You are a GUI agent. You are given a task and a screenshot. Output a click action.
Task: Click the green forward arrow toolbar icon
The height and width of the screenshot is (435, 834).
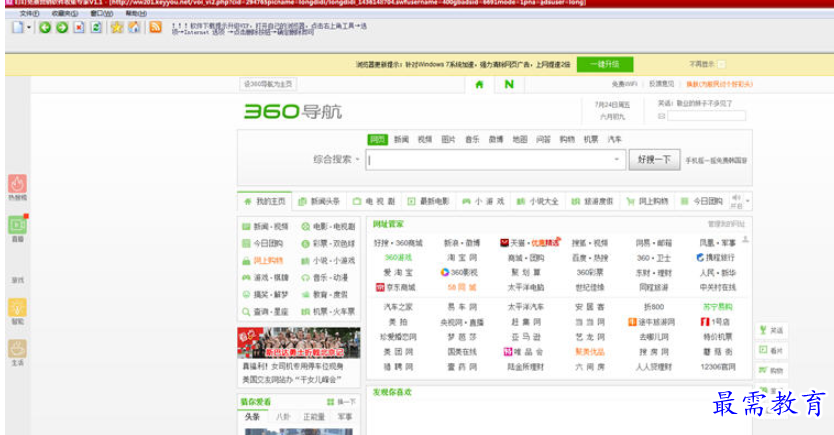(x=62, y=28)
